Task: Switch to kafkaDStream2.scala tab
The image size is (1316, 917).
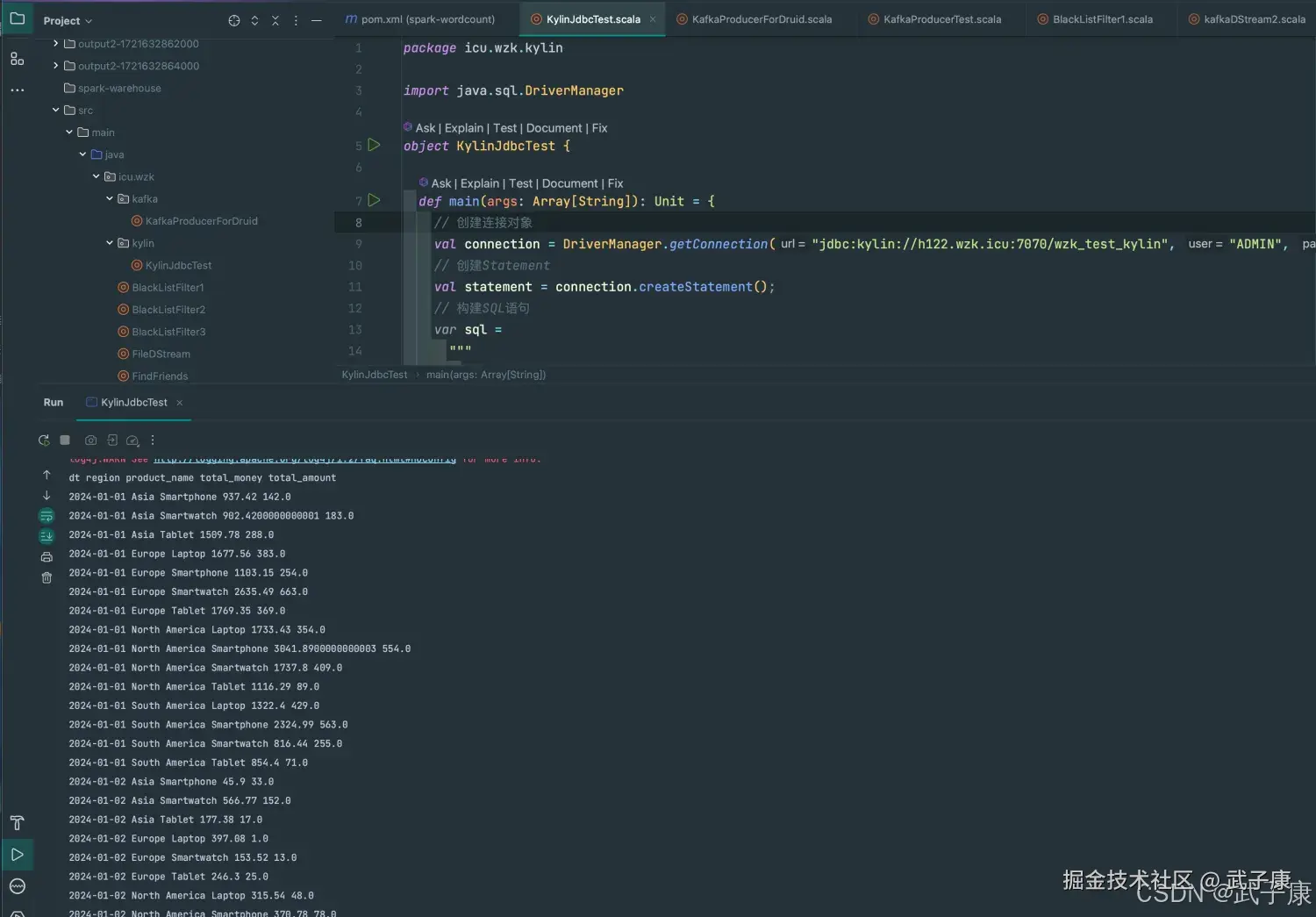Action: [1247, 19]
